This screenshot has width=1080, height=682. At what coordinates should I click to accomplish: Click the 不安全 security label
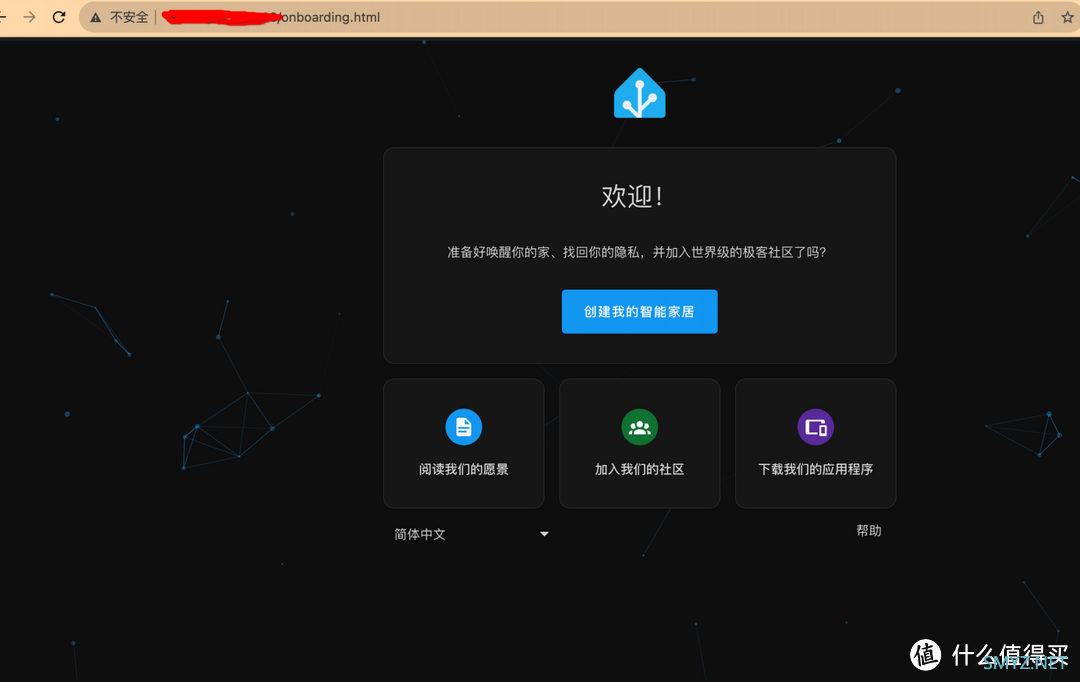(129, 17)
